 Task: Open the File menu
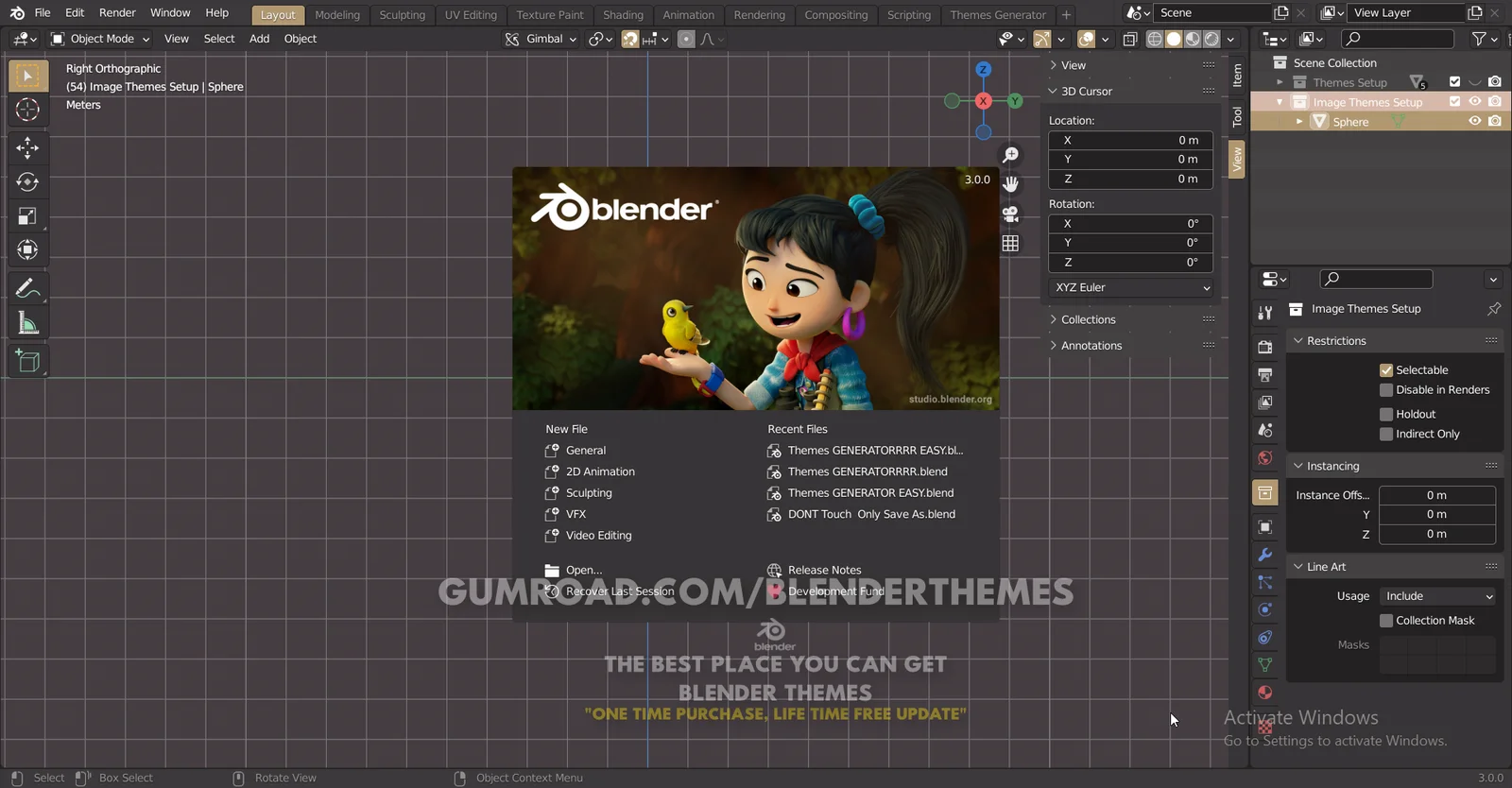43,12
